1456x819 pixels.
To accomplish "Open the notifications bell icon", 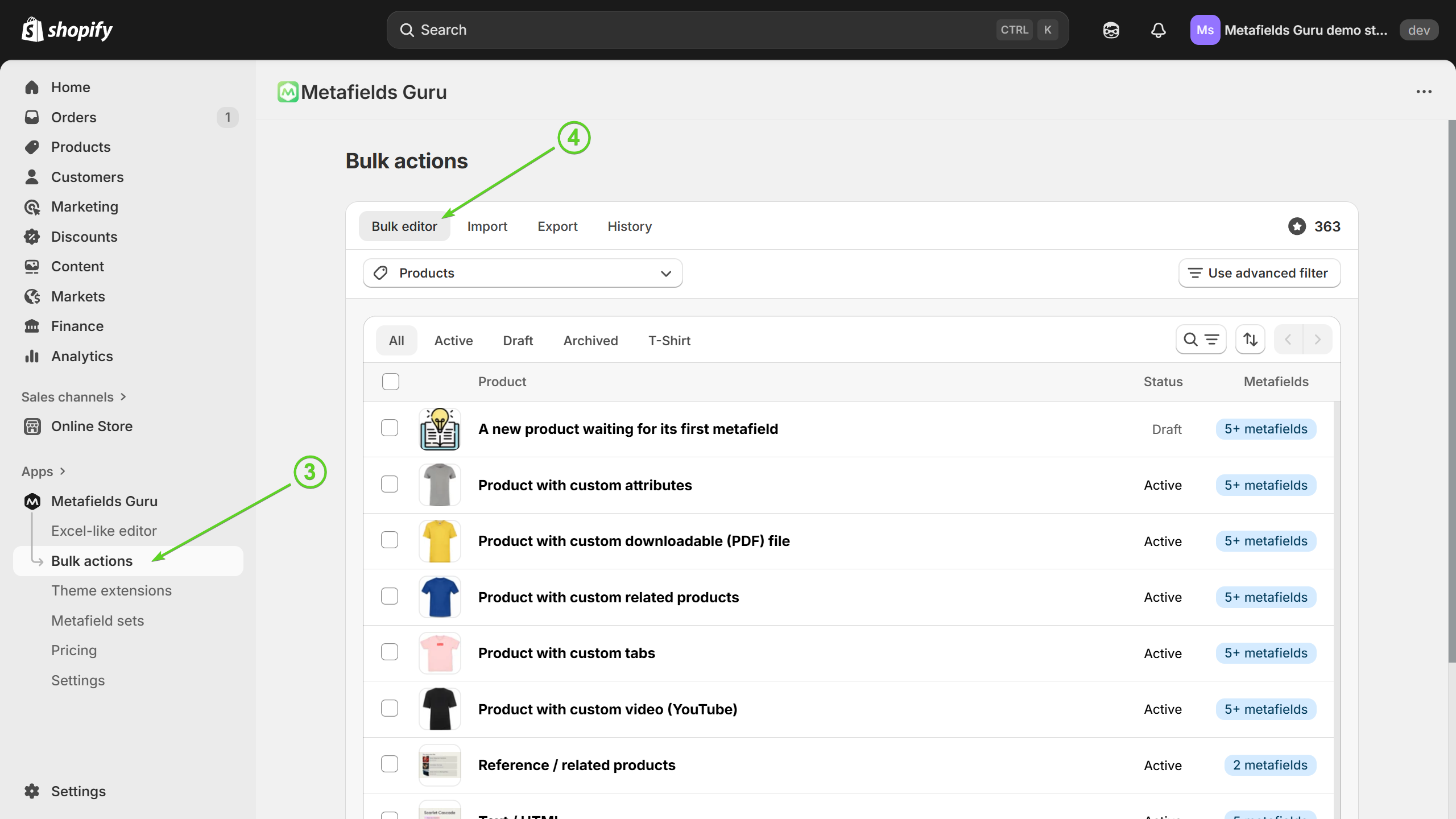I will click(1158, 30).
